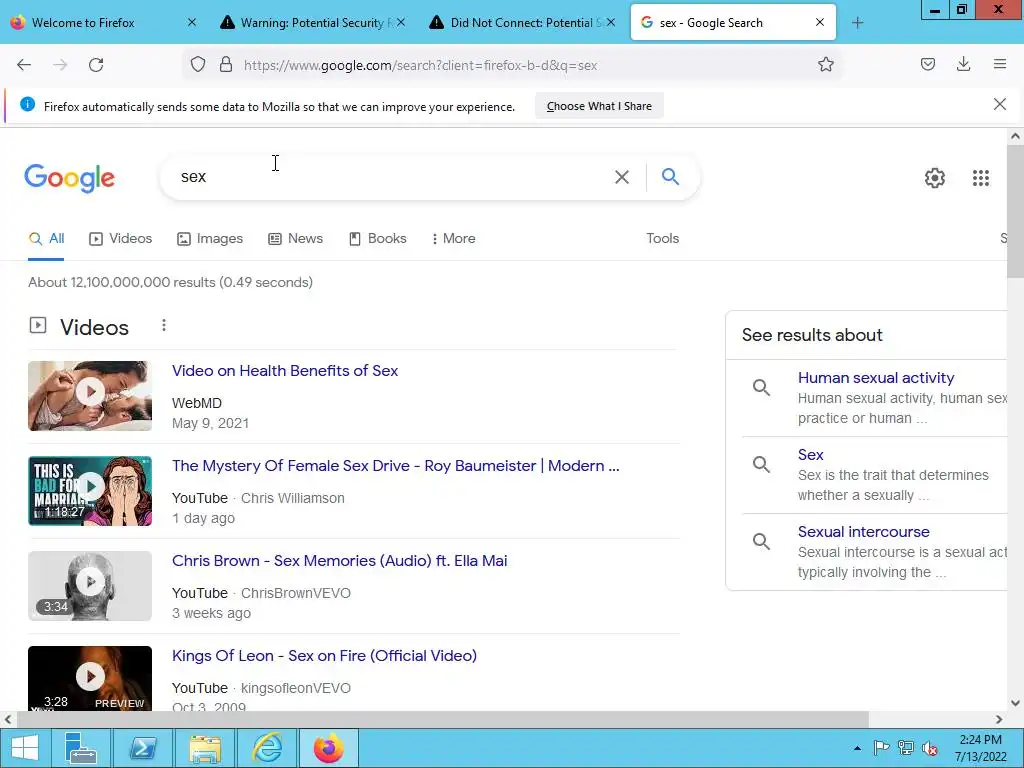Click Choose What I Share button
The image size is (1024, 768).
599,106
